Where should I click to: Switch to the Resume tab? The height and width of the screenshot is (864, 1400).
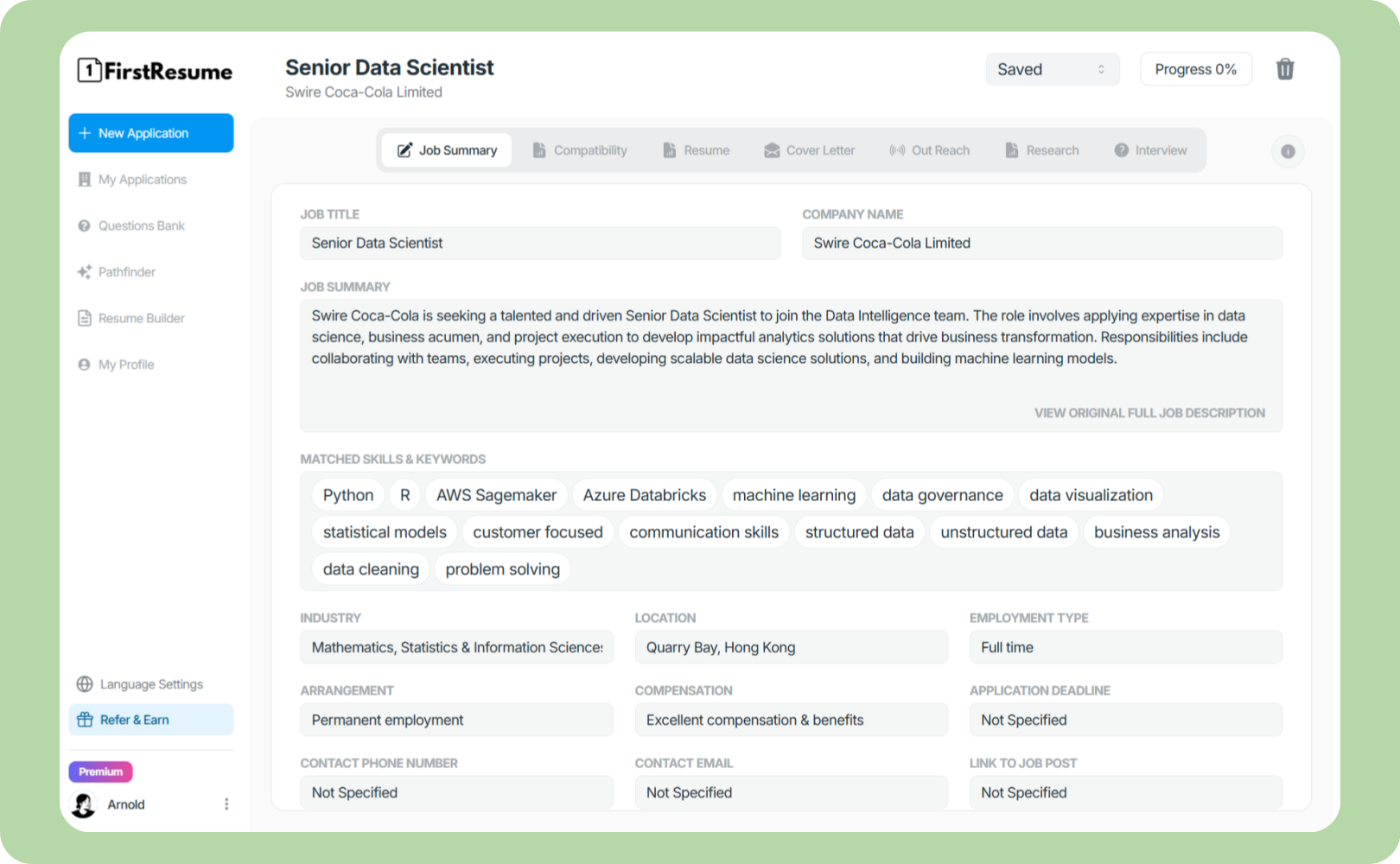tap(697, 150)
